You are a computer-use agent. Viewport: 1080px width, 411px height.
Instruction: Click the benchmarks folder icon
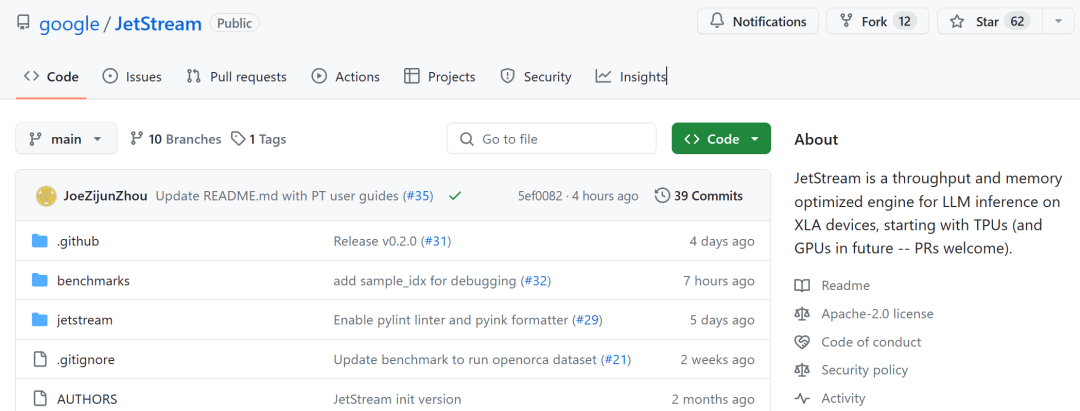(x=40, y=281)
